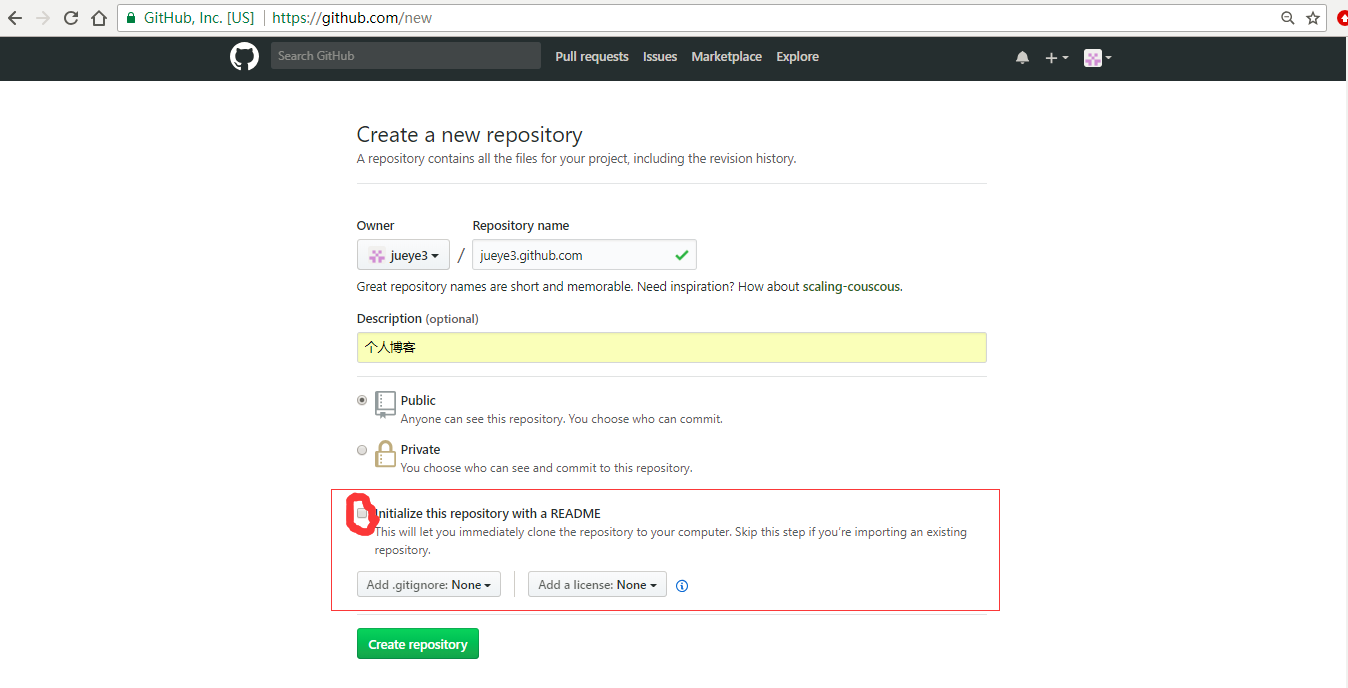
Task: Open notifications bell
Action: [1022, 58]
